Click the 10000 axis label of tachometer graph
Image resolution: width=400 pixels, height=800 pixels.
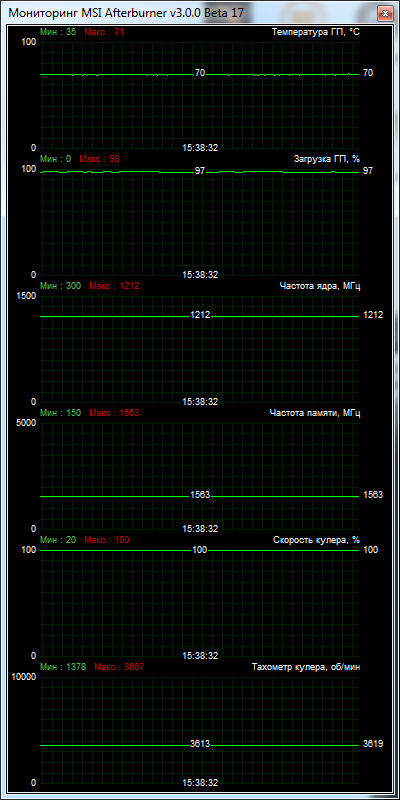click(24, 677)
